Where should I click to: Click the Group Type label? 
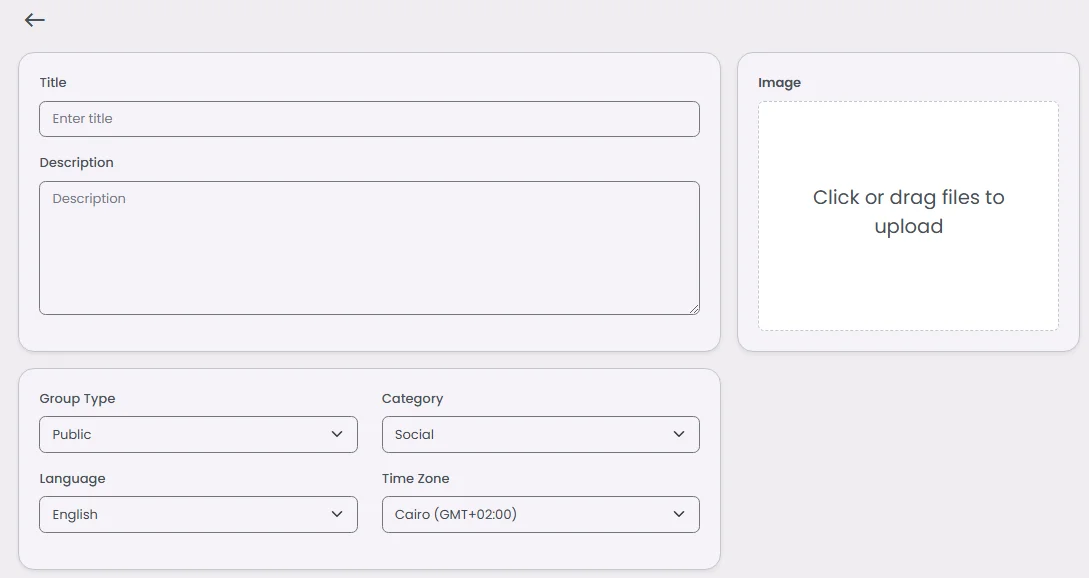click(77, 398)
